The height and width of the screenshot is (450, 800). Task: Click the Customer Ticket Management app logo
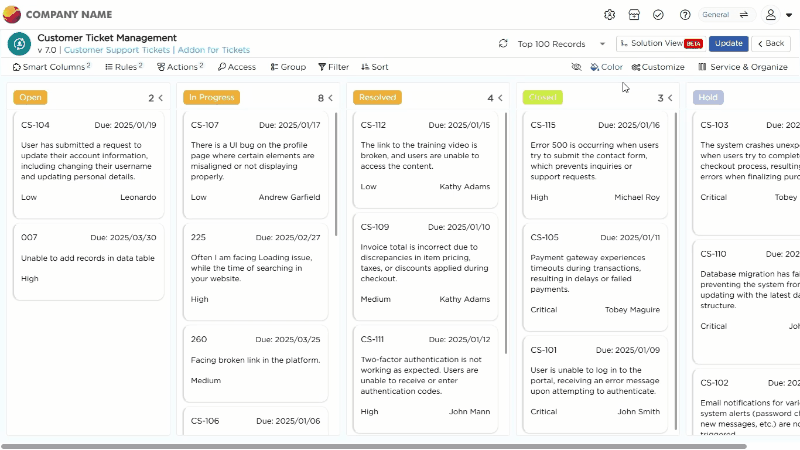click(19, 44)
